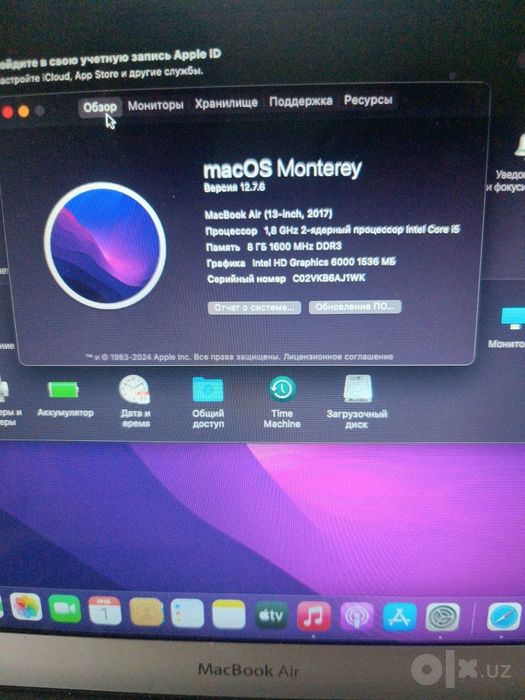Viewport: 525px width, 700px height.
Task: Click the Обновление ПО button
Action: 355,307
